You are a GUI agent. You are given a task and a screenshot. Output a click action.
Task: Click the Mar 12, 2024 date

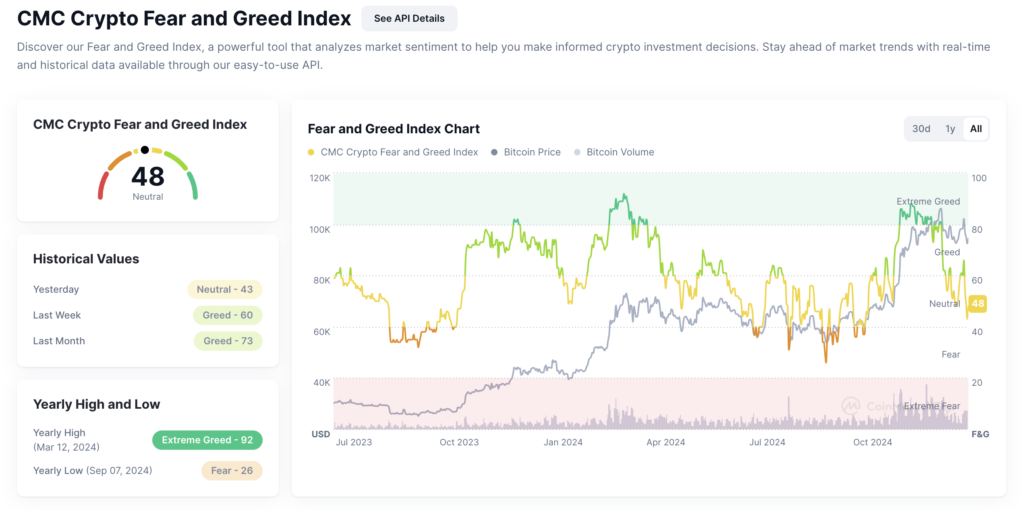click(x=66, y=447)
